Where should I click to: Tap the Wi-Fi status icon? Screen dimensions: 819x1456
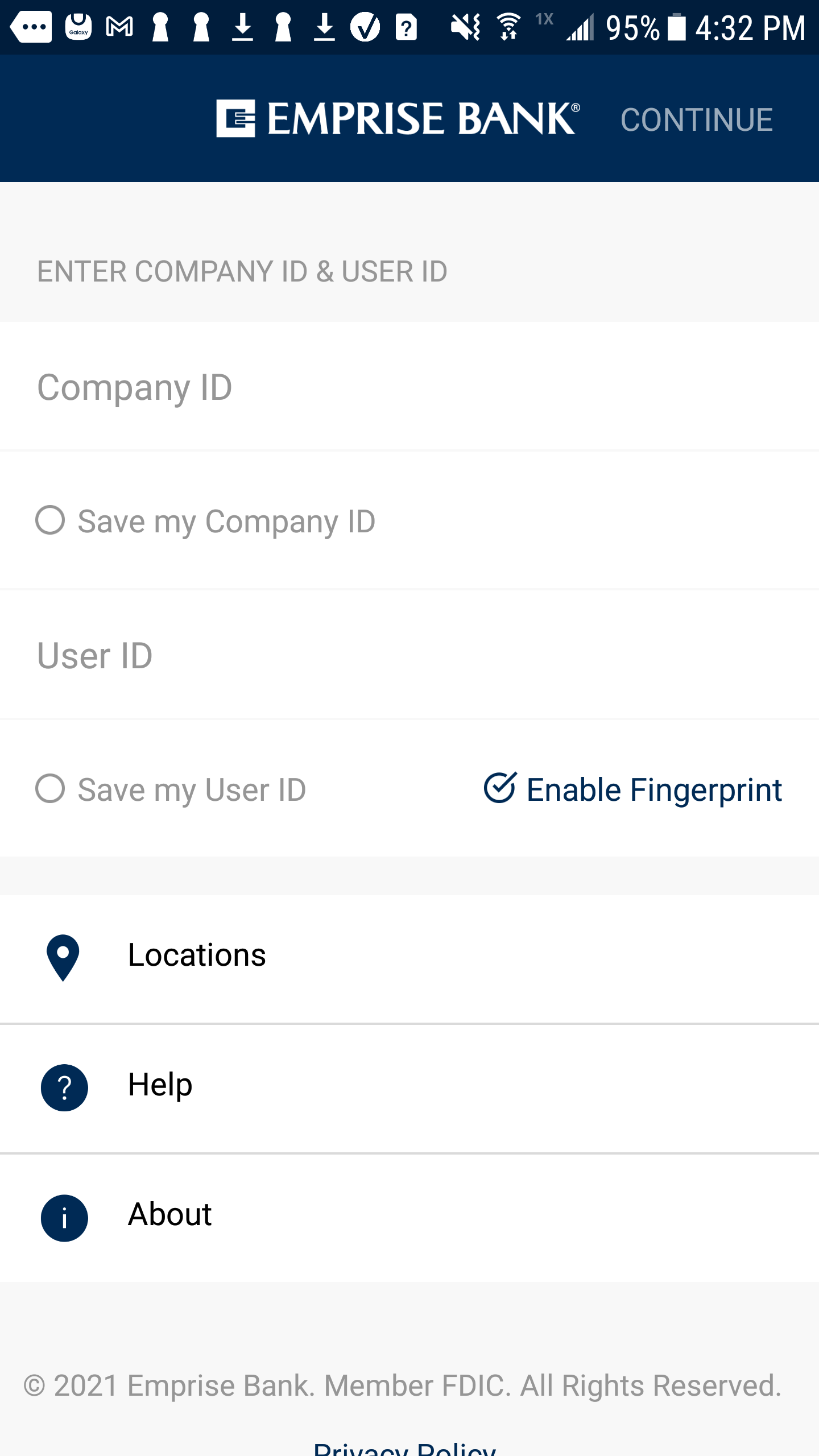(508, 27)
